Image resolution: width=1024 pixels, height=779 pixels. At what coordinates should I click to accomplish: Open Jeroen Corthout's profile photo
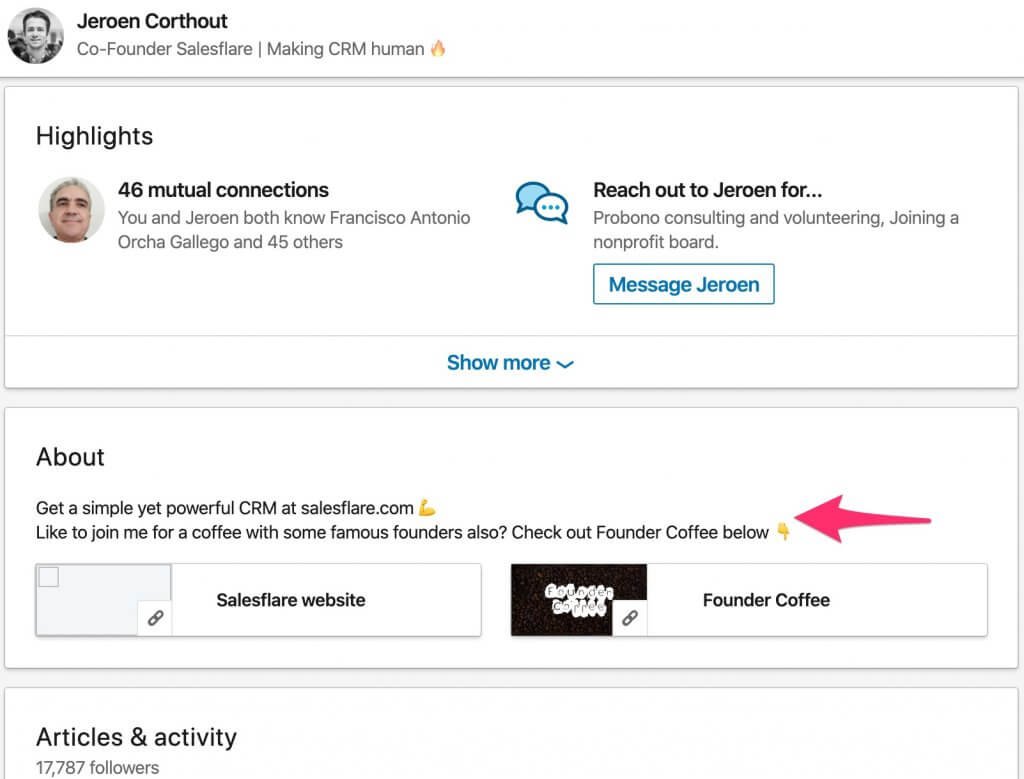click(x=35, y=36)
